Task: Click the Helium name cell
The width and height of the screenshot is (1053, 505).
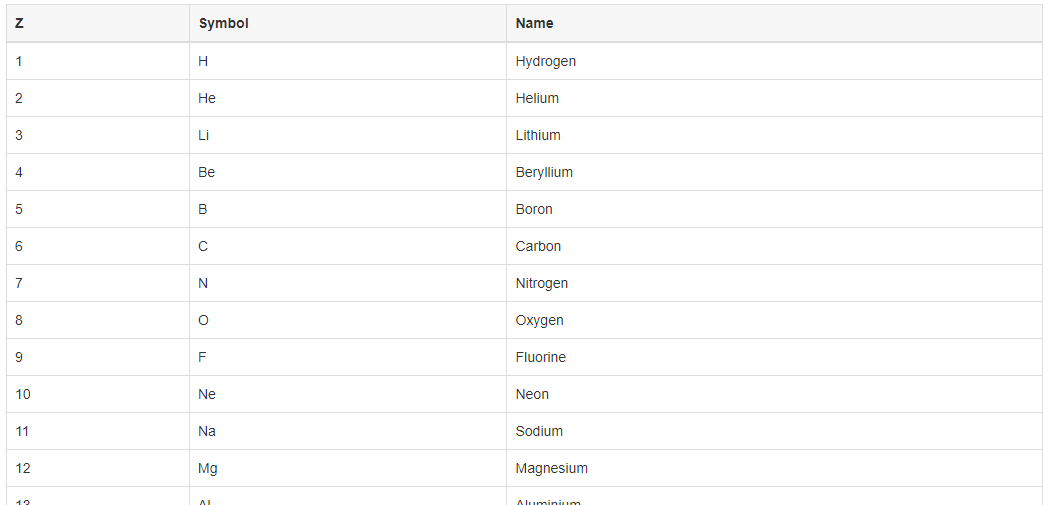Action: (x=537, y=98)
